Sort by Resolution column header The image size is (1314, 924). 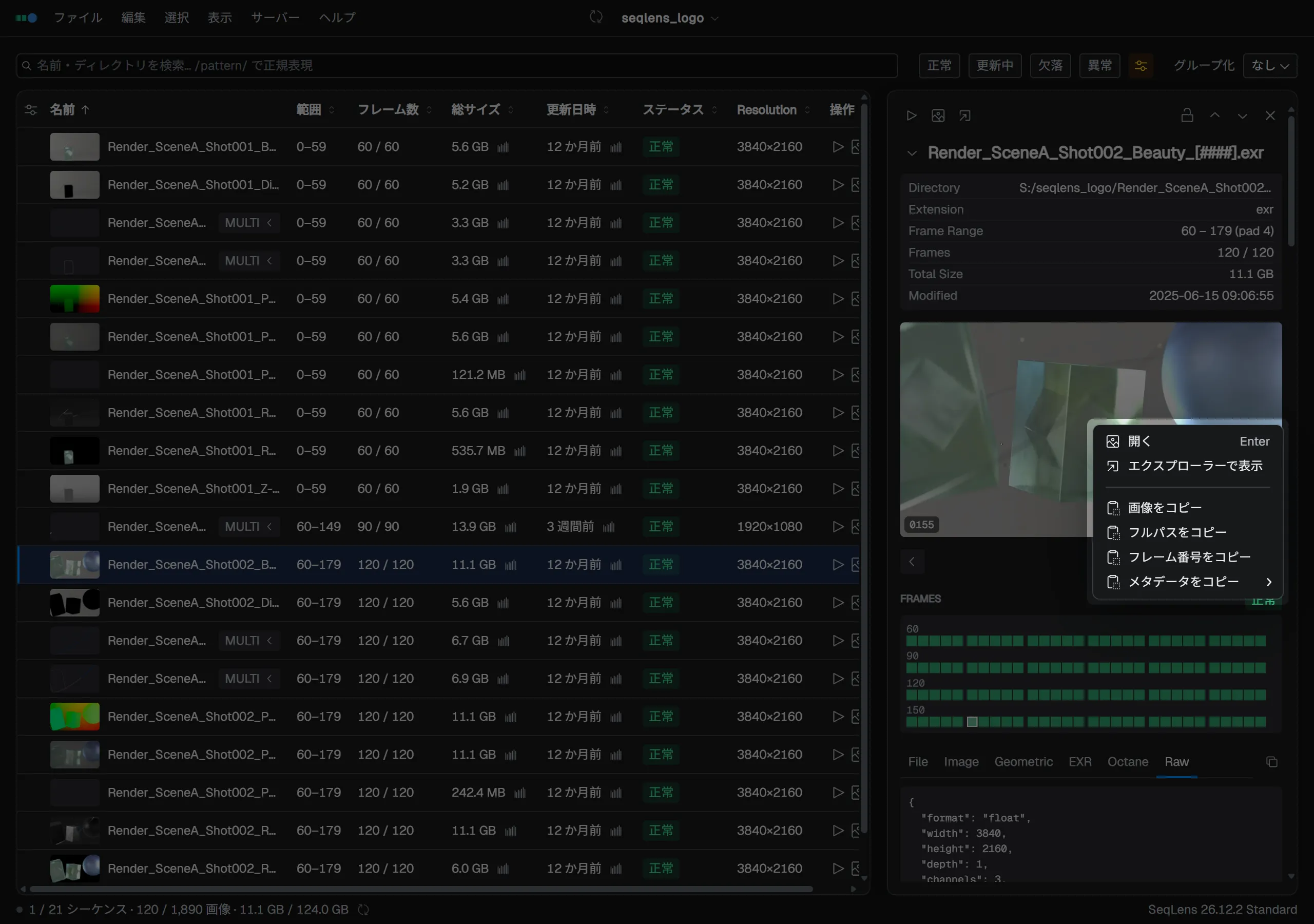click(x=772, y=109)
